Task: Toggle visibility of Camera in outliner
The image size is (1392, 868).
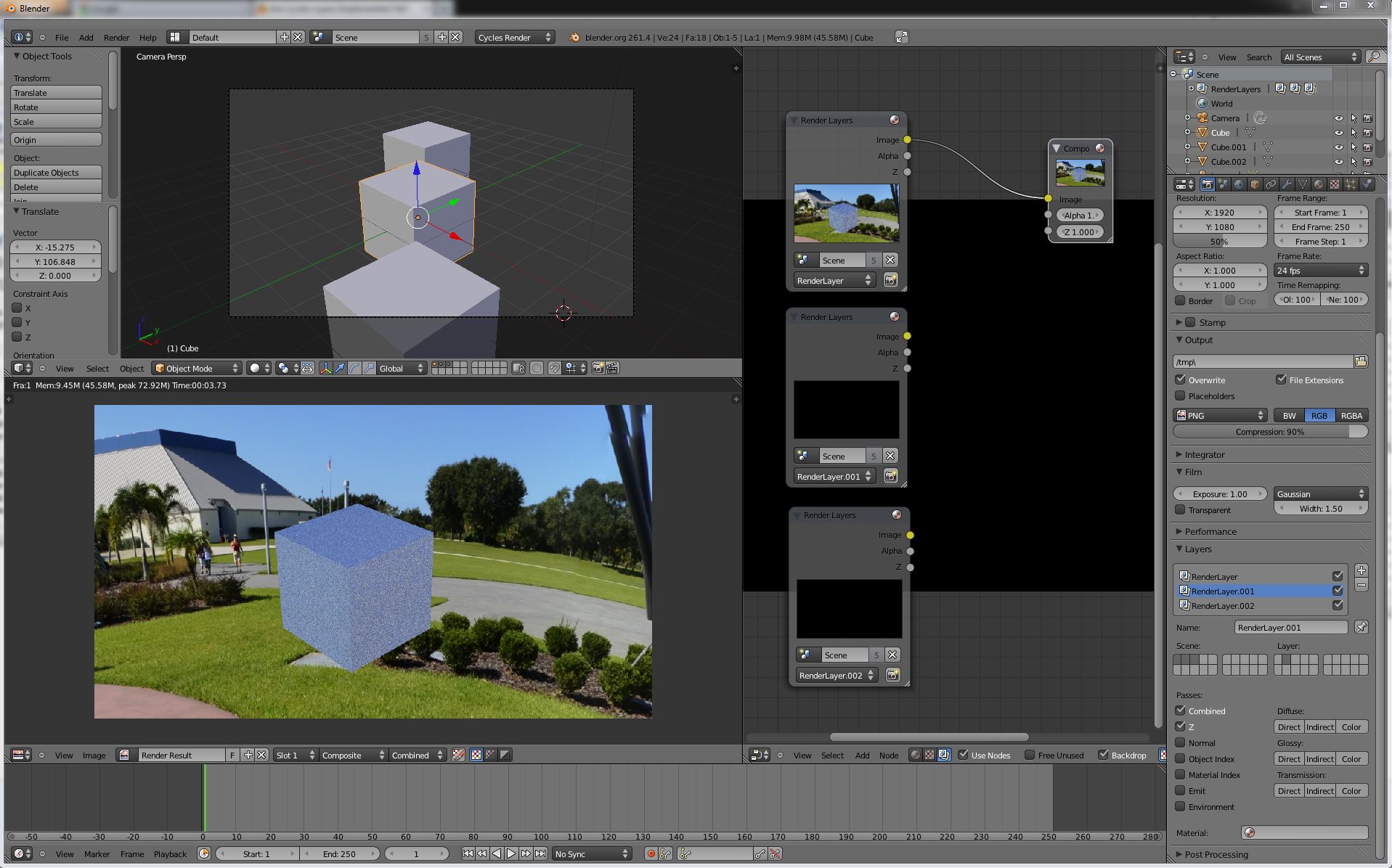Action: pos(1338,118)
